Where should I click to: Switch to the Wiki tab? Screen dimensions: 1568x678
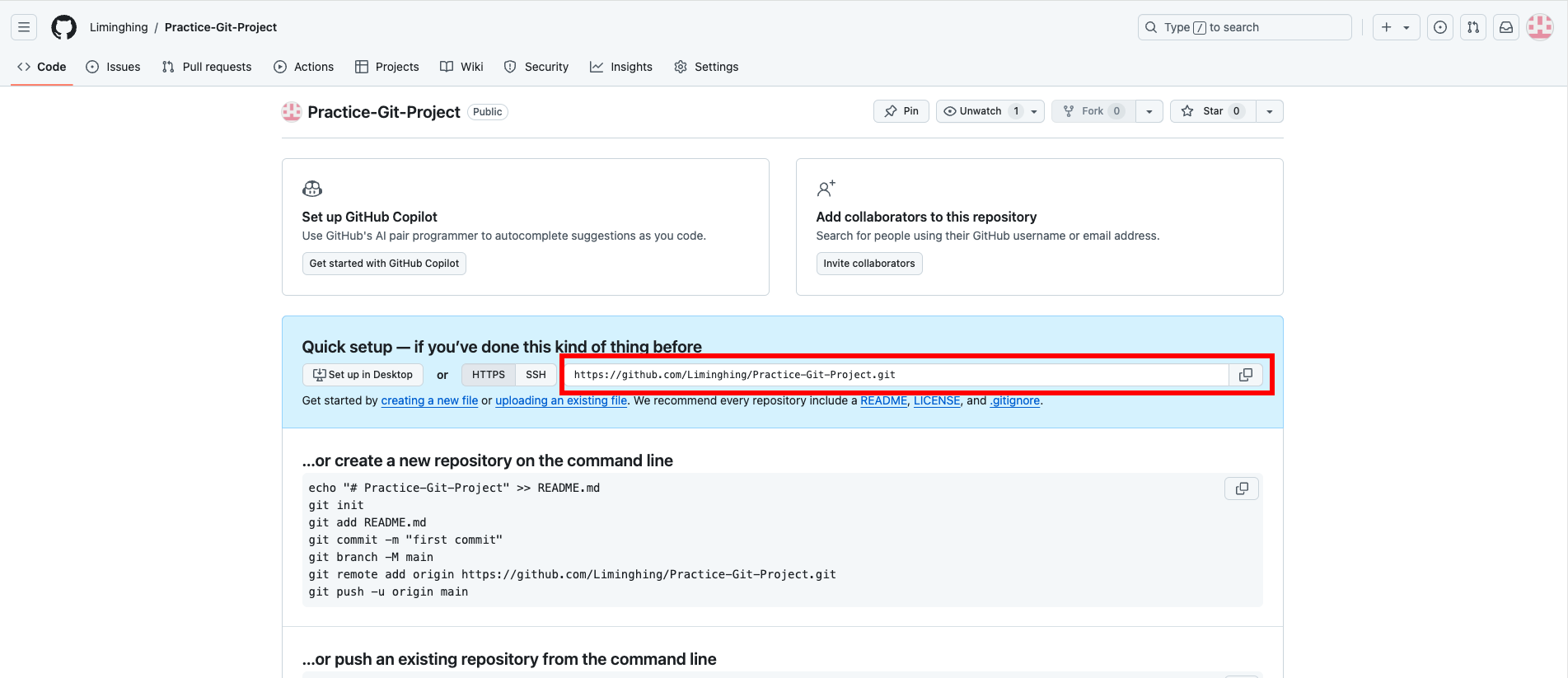point(461,67)
